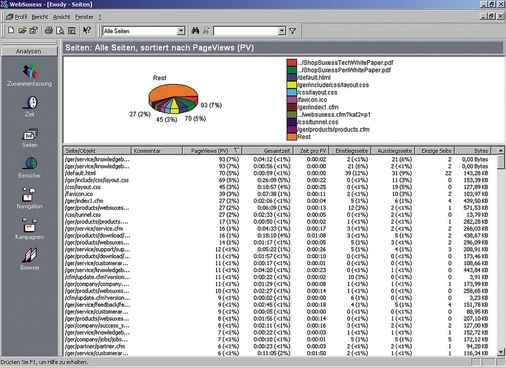Screen dimensions: 506x368
Task: Click the print toolbar icon
Action: click(49, 31)
